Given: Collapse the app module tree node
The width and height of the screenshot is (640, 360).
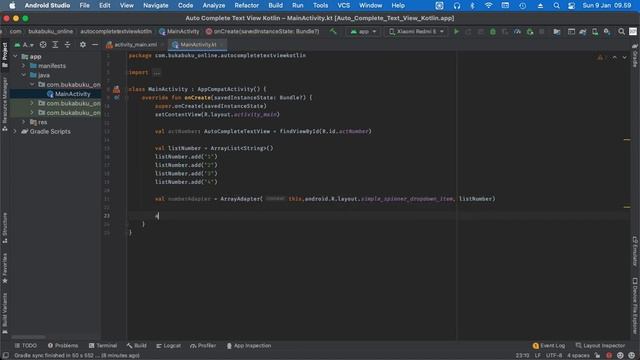Looking at the screenshot, I should click(x=16, y=56).
